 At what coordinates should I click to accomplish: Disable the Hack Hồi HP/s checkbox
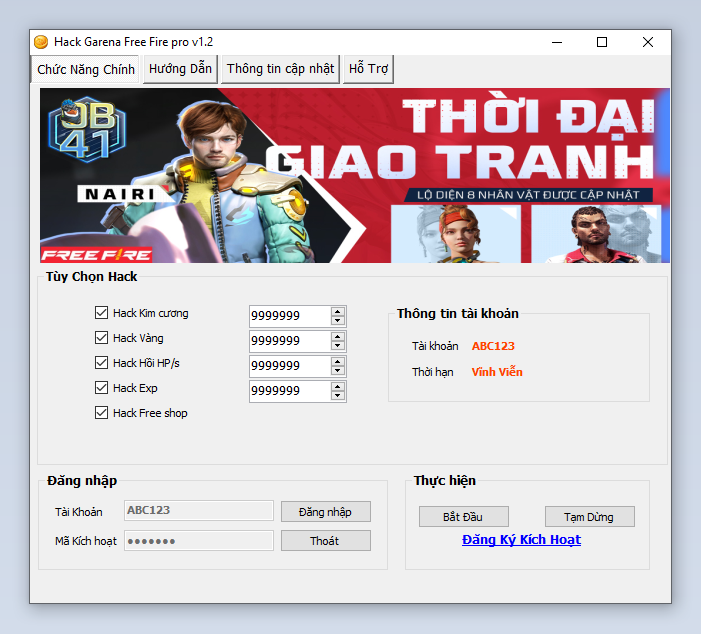tap(101, 363)
